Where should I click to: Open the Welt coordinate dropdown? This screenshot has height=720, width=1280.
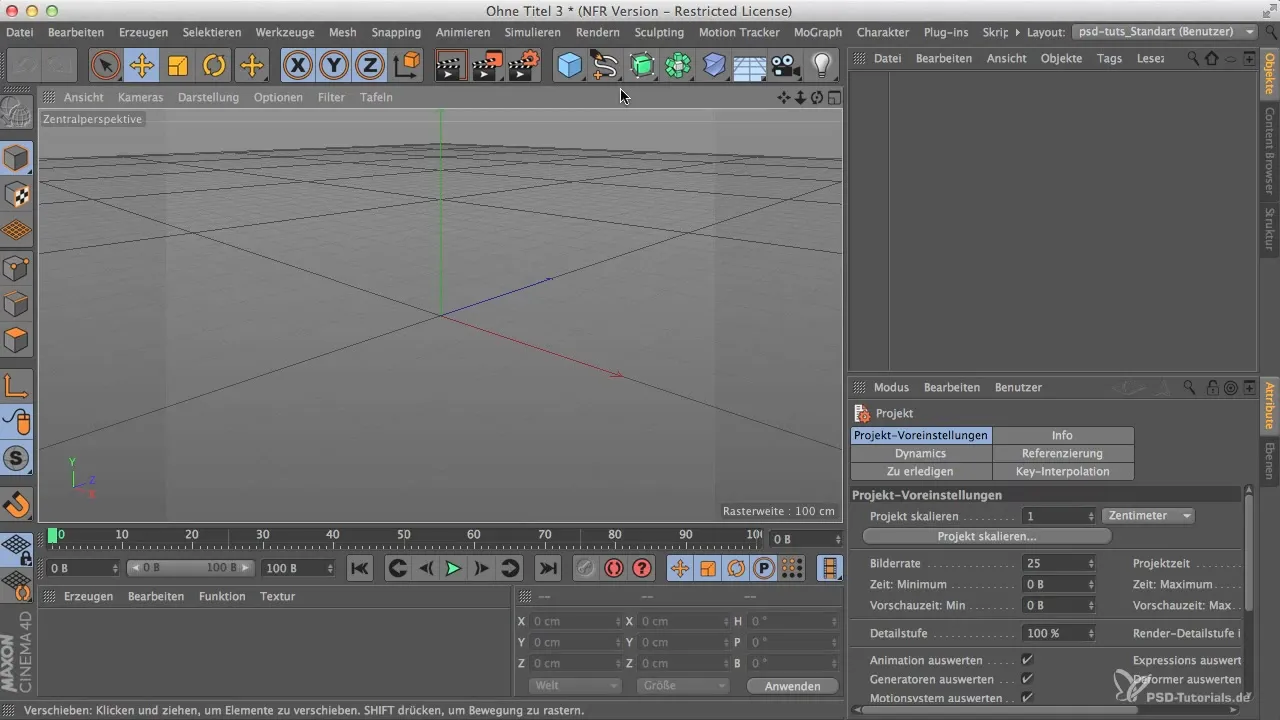point(574,686)
